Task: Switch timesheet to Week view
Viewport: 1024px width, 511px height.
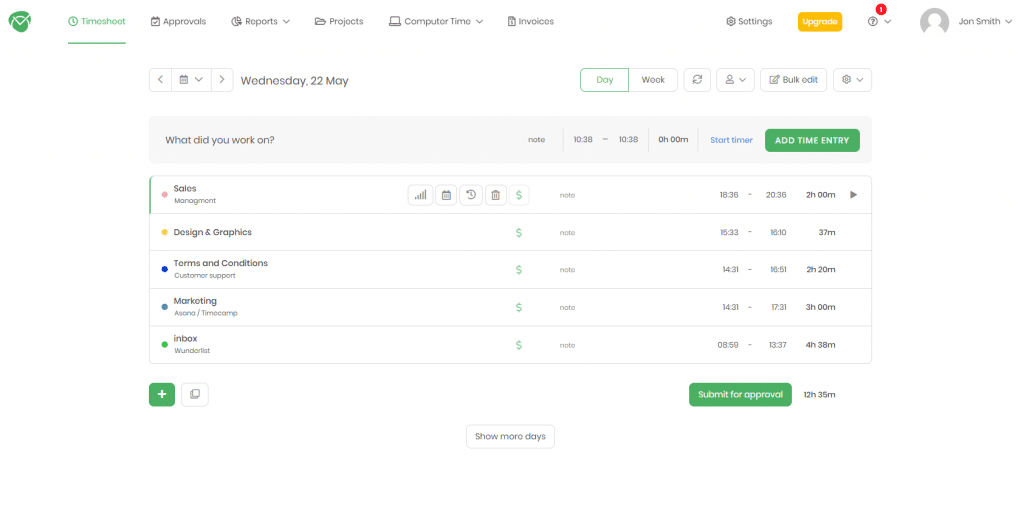Action: pos(653,80)
